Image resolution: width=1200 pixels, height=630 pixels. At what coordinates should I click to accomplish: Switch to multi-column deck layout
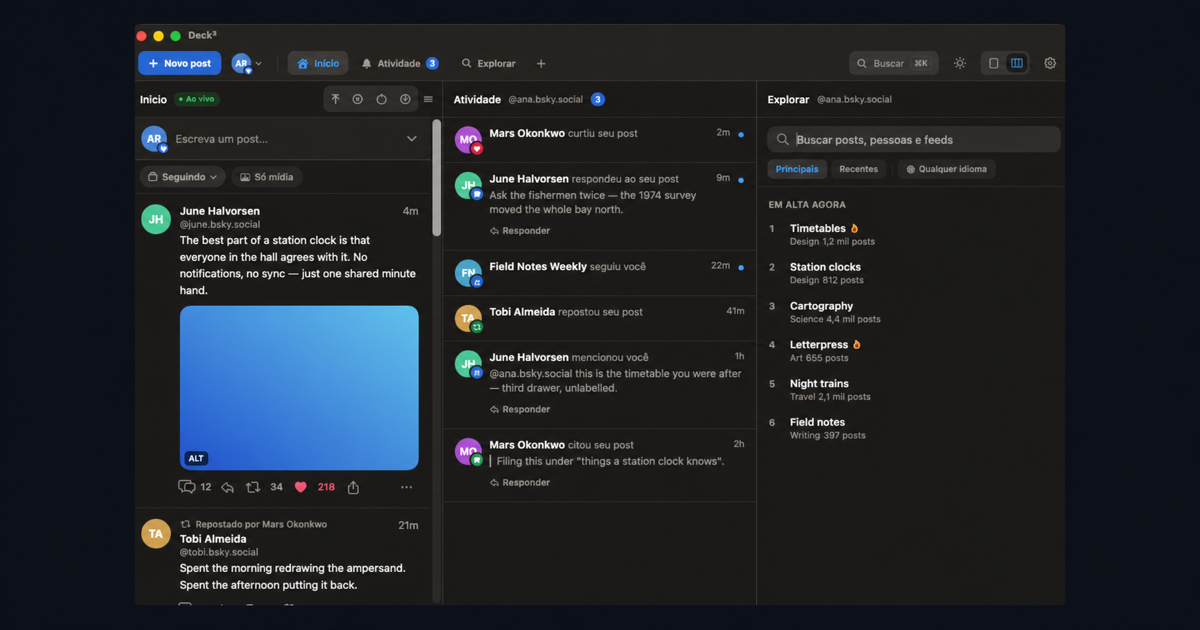[x=1017, y=63]
